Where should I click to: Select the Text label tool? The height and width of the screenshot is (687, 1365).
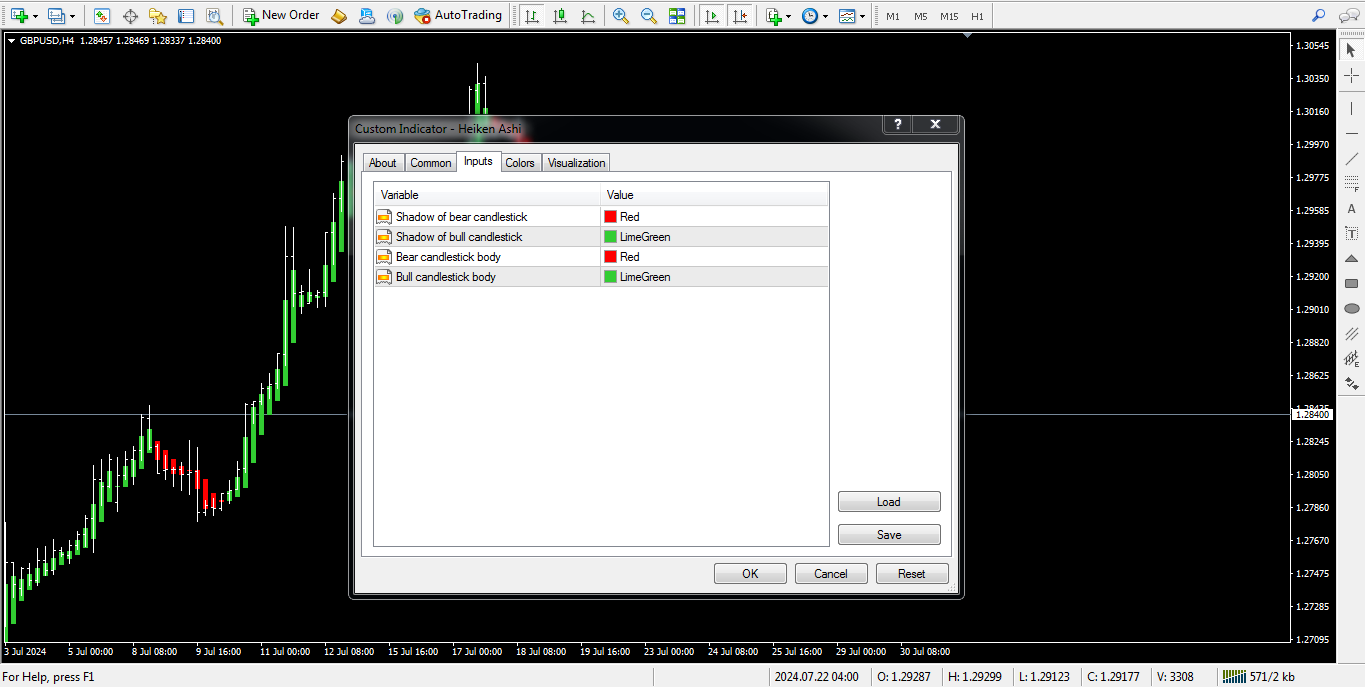point(1351,234)
